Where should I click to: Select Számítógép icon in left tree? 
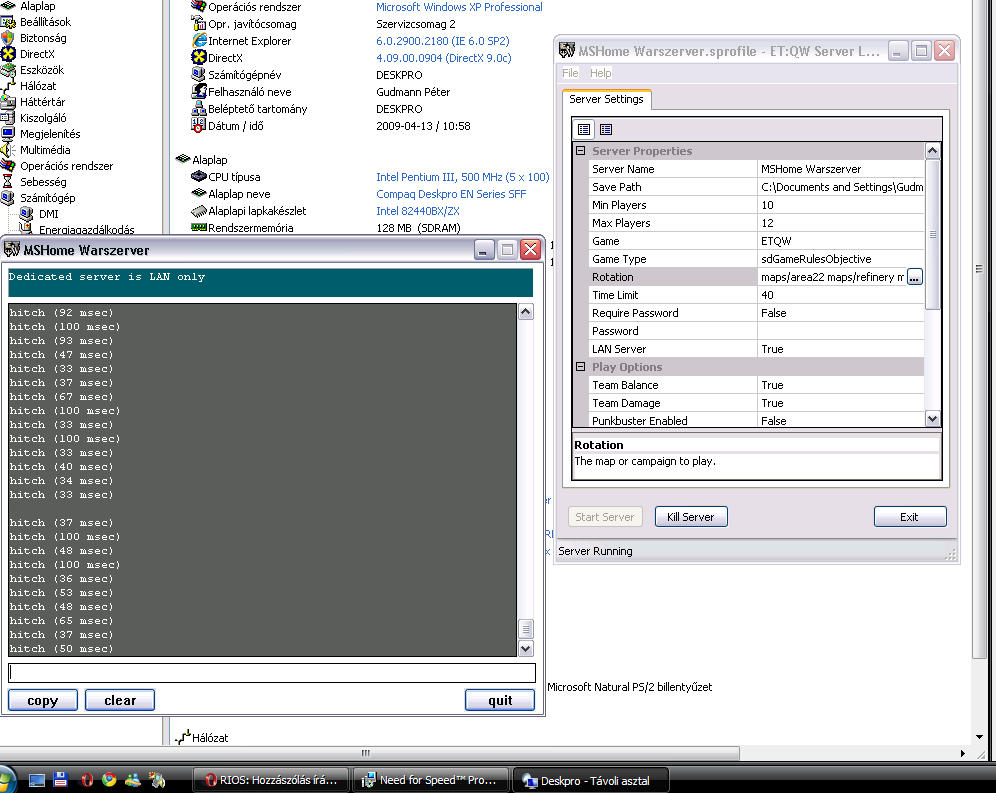(8, 198)
